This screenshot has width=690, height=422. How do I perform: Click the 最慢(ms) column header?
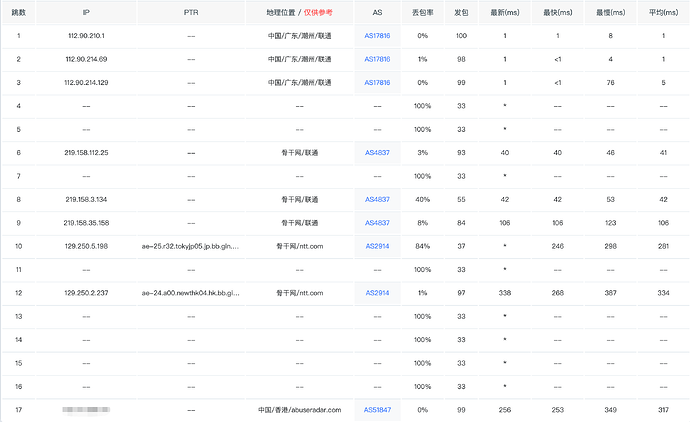610,12
